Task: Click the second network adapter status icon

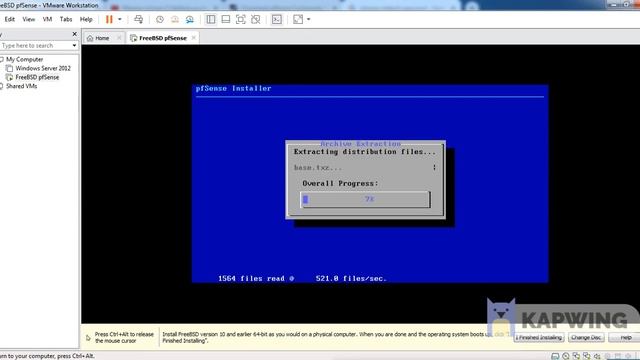Action: [587, 356]
